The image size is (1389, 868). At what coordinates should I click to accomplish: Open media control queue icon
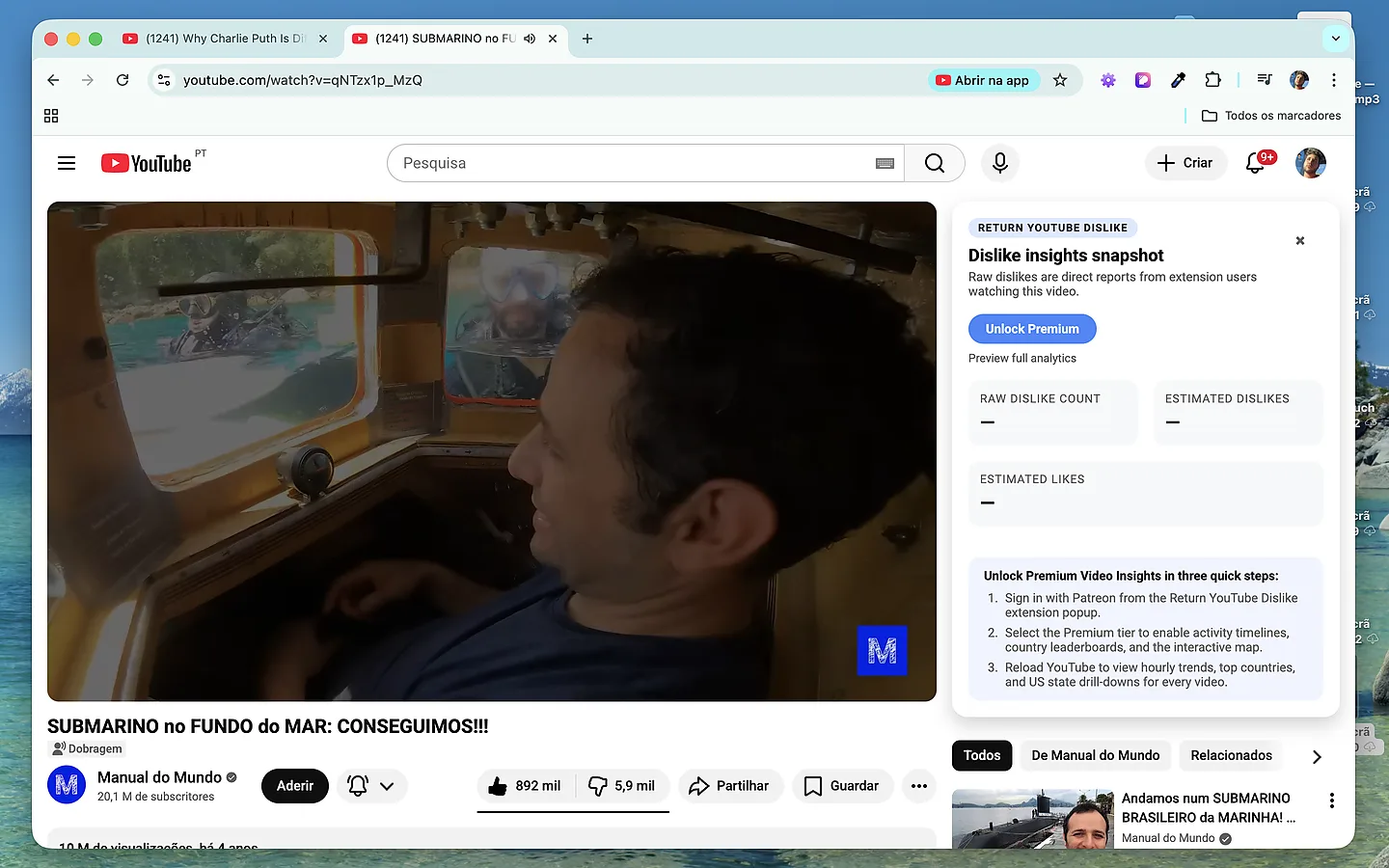coord(1265,80)
